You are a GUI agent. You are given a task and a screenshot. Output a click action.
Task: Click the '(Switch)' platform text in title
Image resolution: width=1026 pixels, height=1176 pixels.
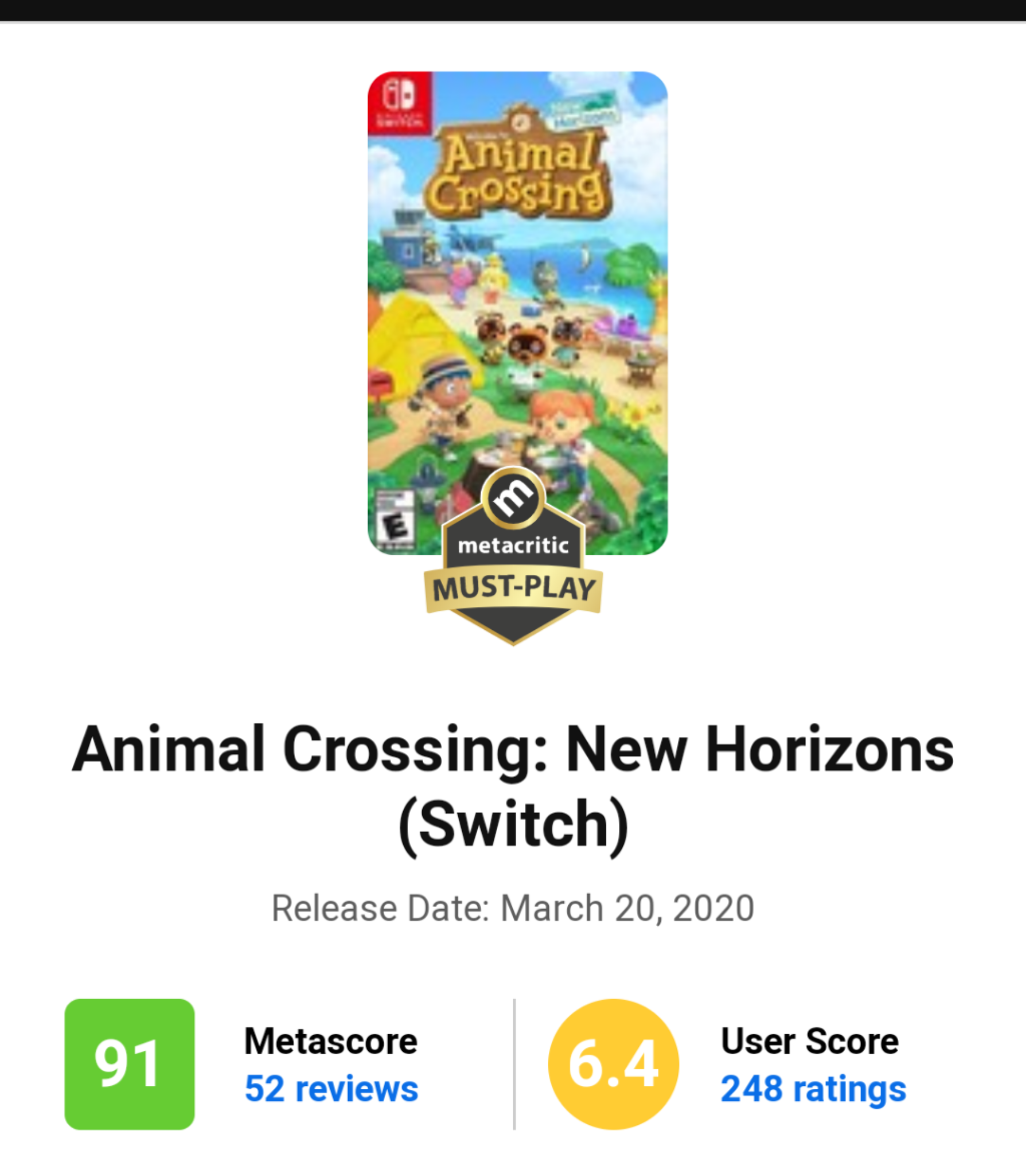[513, 825]
